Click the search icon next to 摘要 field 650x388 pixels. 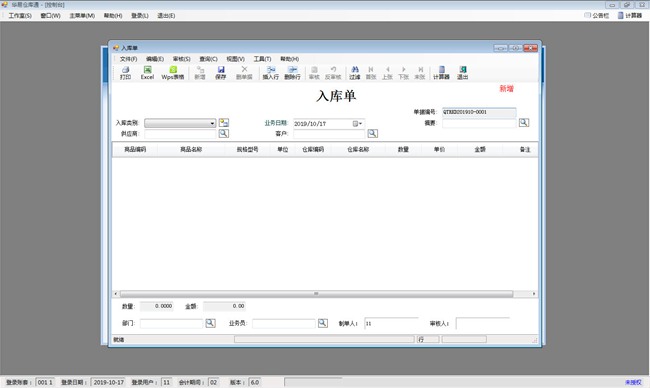coord(524,123)
